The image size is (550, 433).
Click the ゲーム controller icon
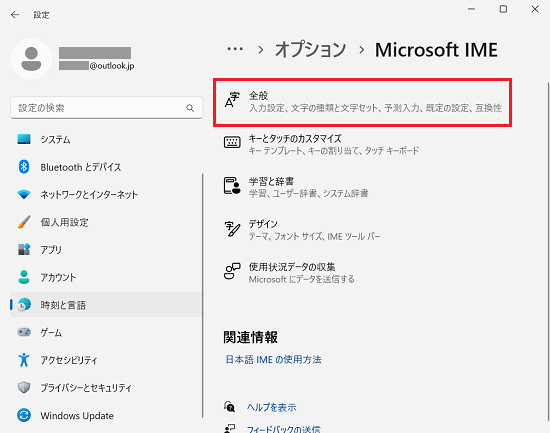(x=24, y=332)
